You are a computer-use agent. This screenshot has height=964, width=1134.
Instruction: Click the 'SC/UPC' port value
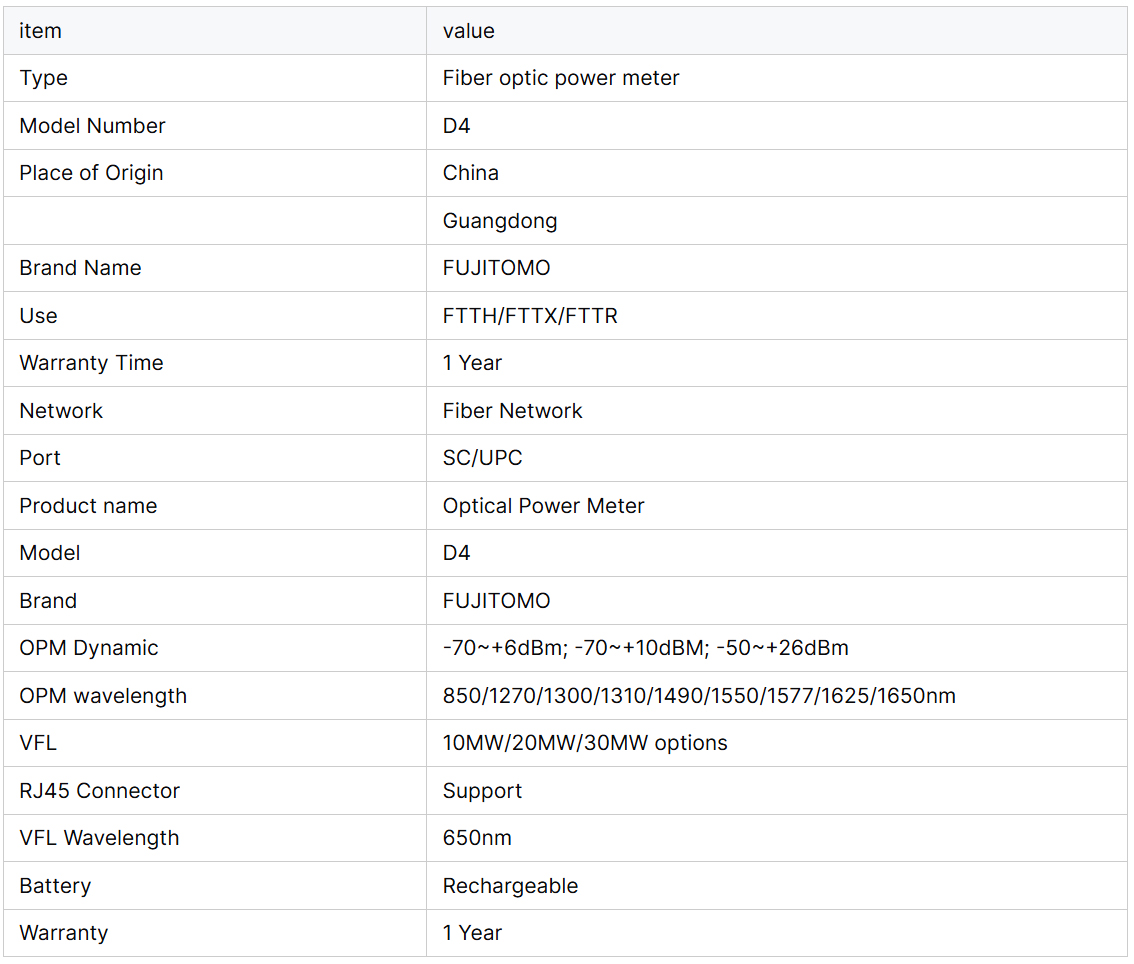[x=482, y=458]
